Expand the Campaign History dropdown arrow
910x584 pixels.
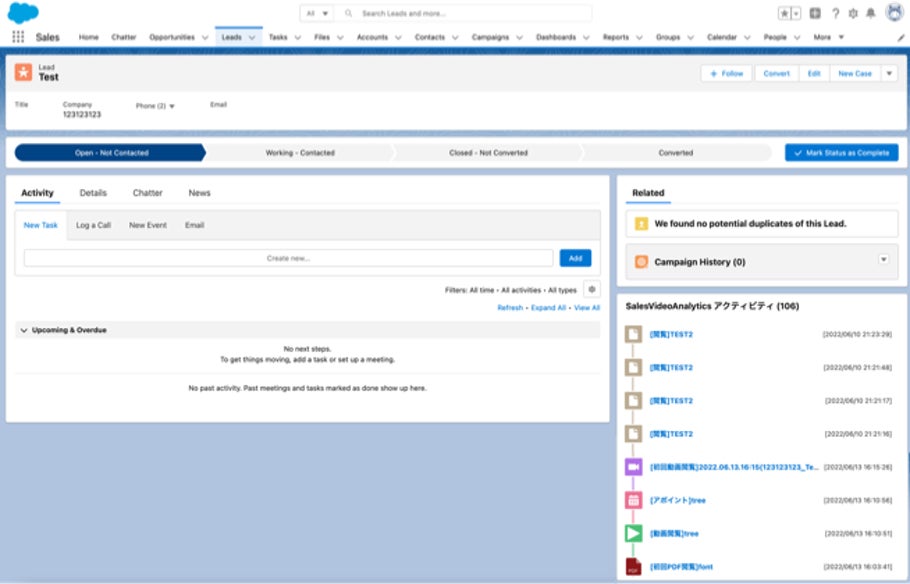[883, 259]
